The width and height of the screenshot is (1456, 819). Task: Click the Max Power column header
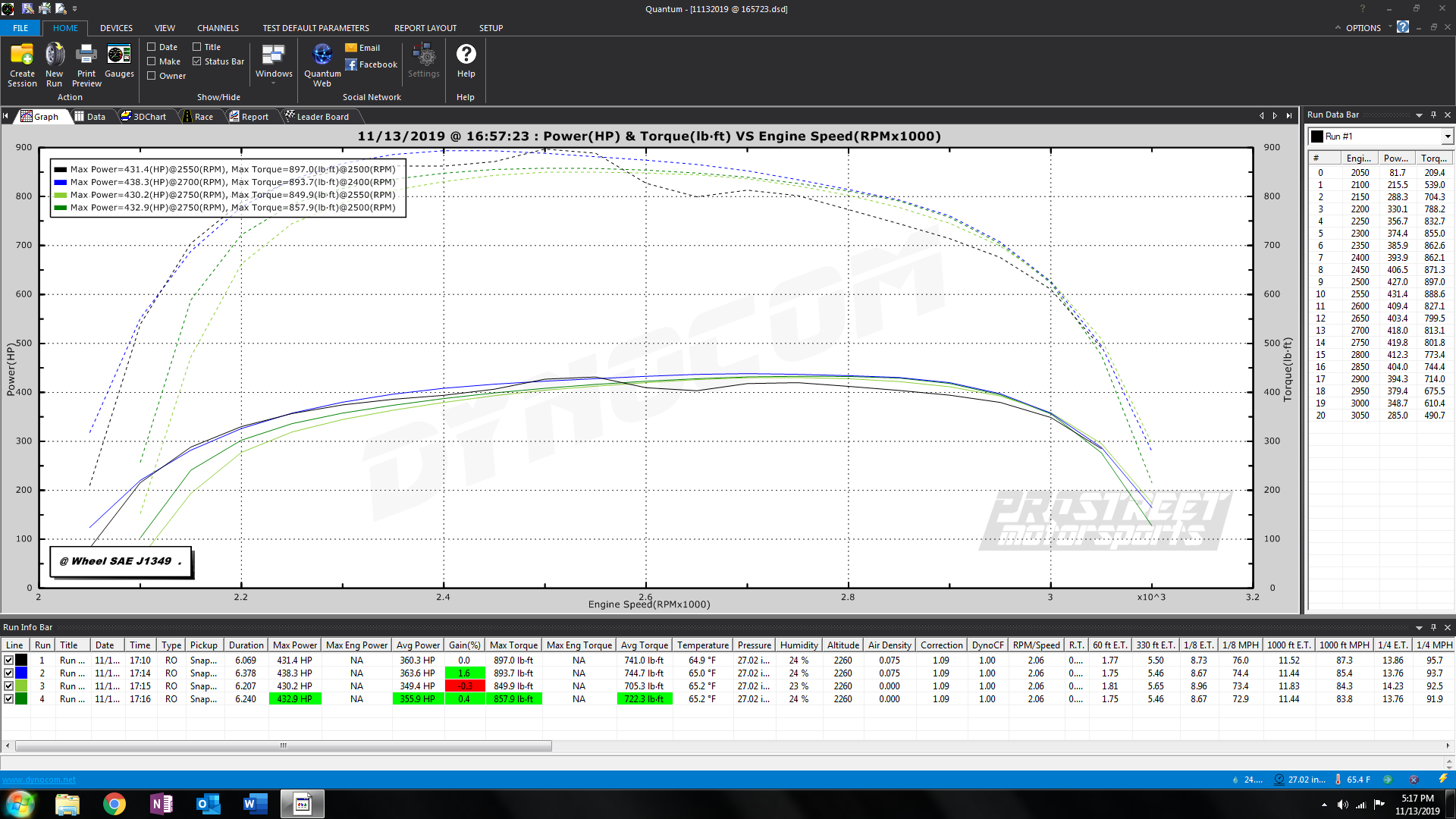[294, 645]
